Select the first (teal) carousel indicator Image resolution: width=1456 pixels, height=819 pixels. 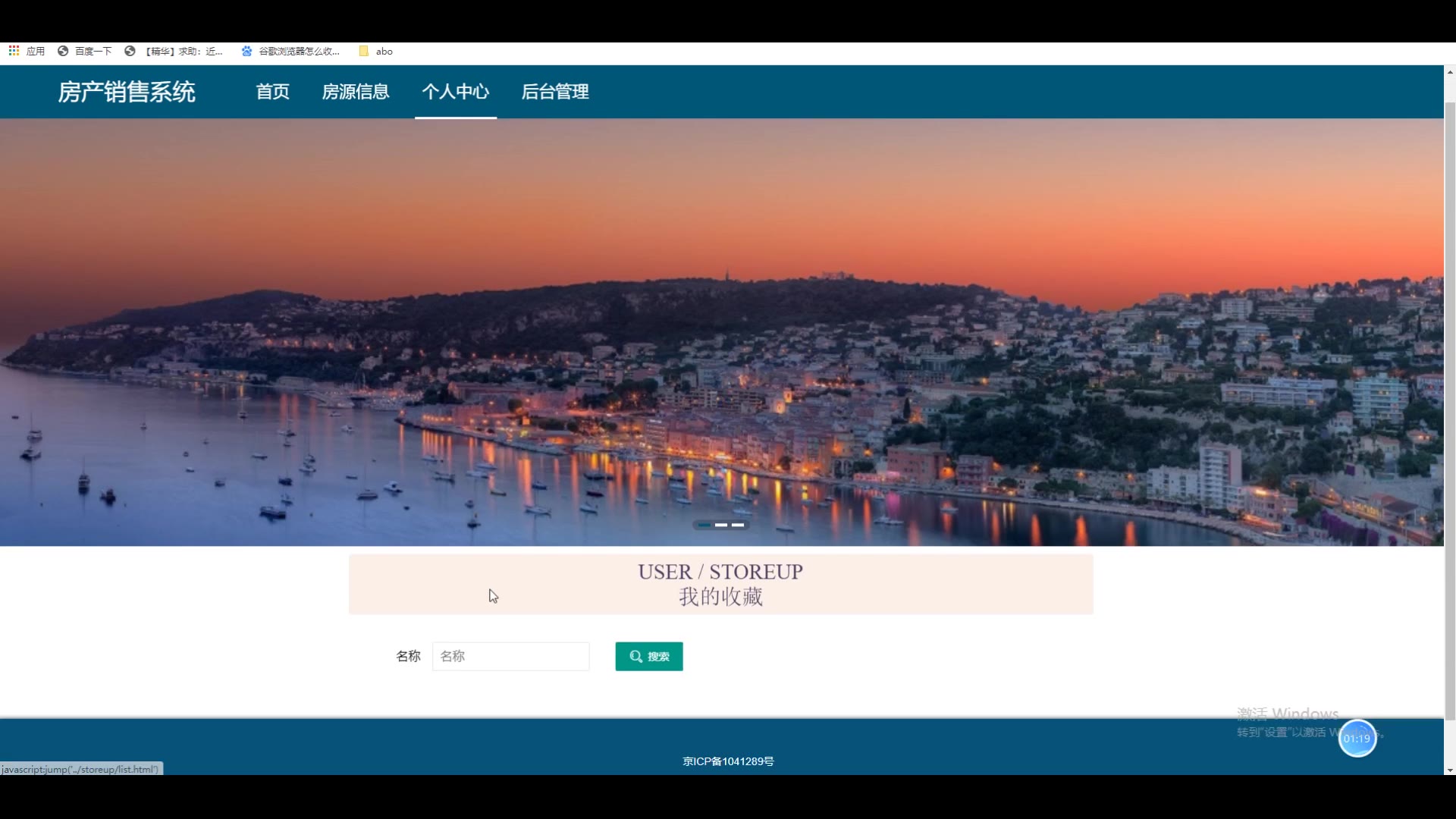pyautogui.click(x=704, y=525)
